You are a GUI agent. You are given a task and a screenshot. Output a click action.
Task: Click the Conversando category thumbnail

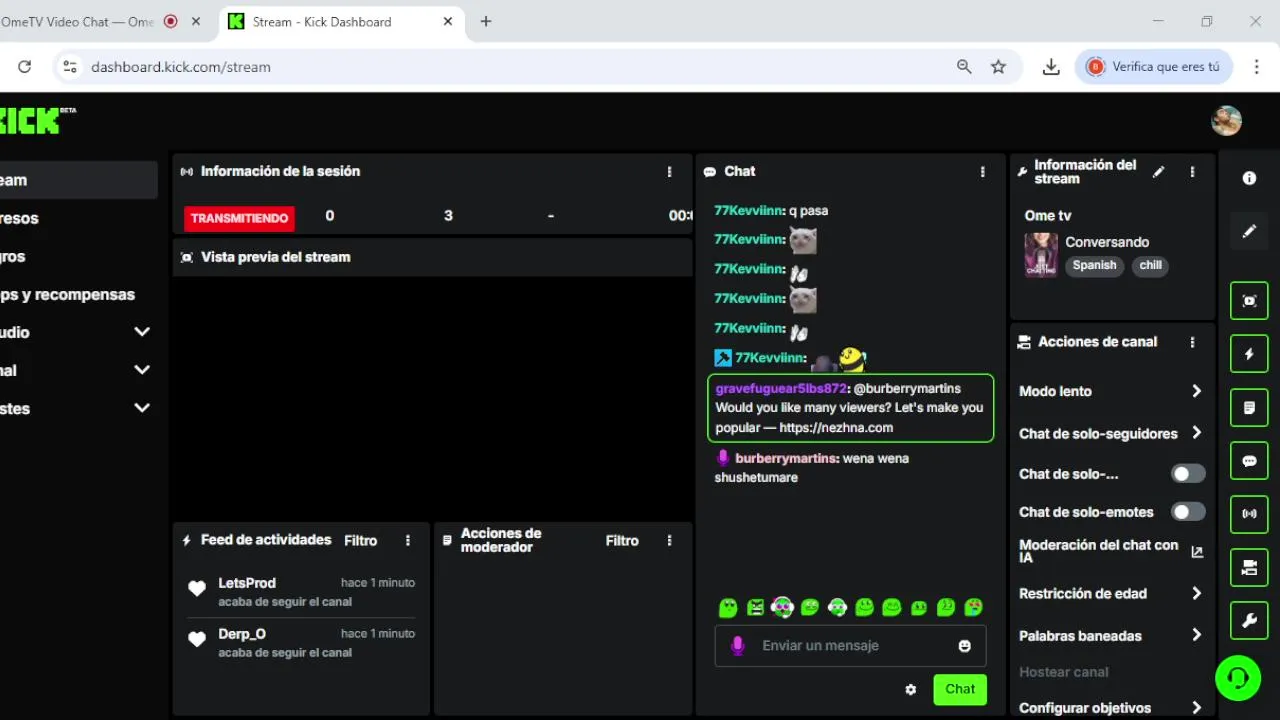click(x=1041, y=254)
